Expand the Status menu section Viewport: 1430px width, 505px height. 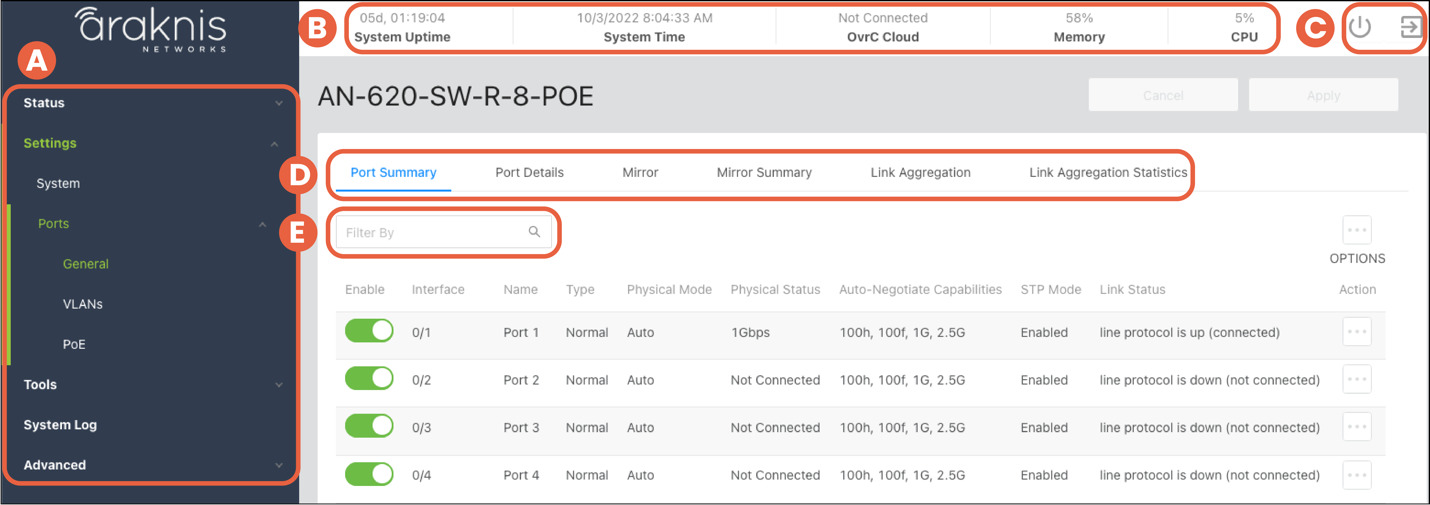[150, 103]
